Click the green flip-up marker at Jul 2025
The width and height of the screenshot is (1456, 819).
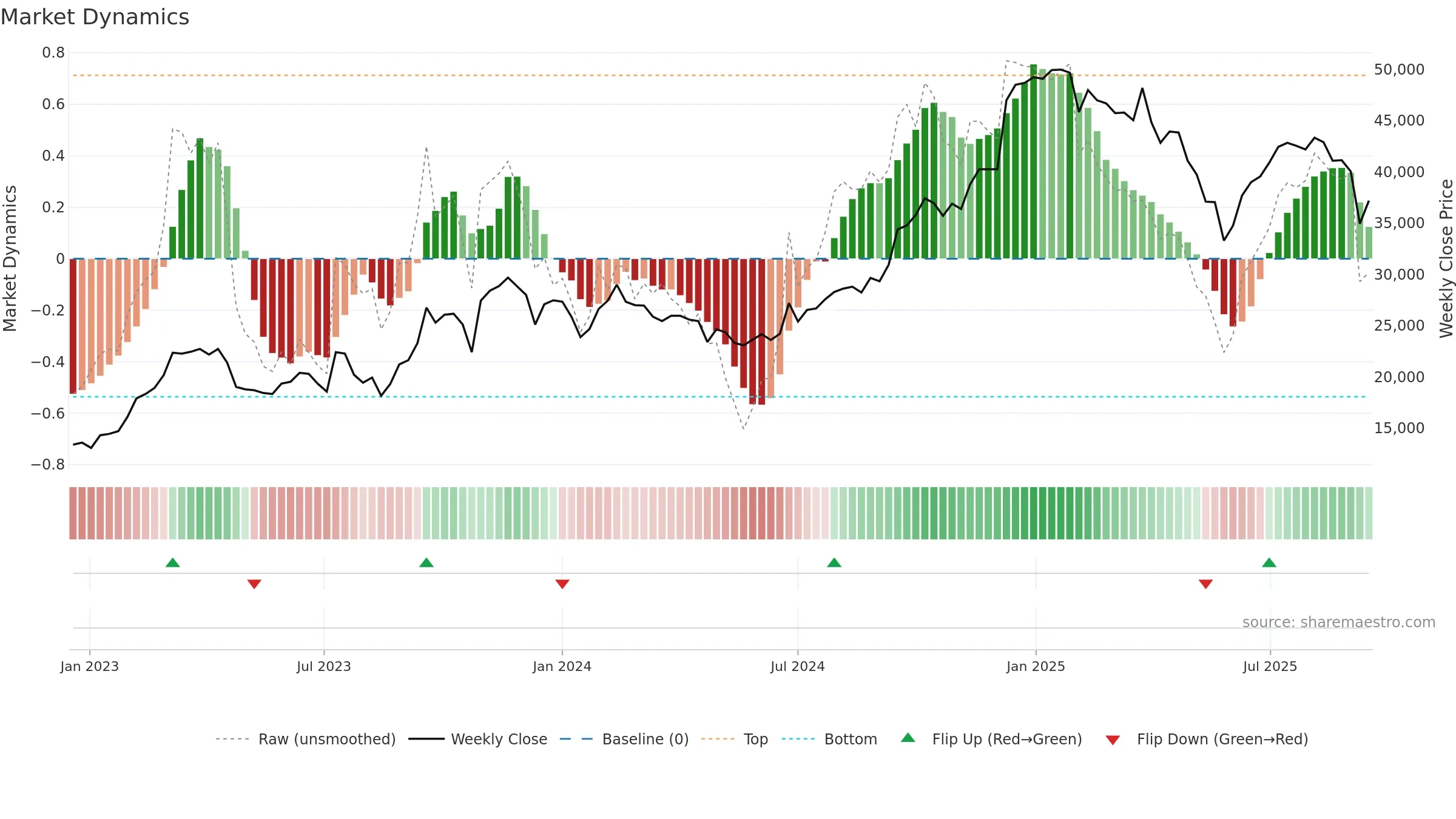1269,562
